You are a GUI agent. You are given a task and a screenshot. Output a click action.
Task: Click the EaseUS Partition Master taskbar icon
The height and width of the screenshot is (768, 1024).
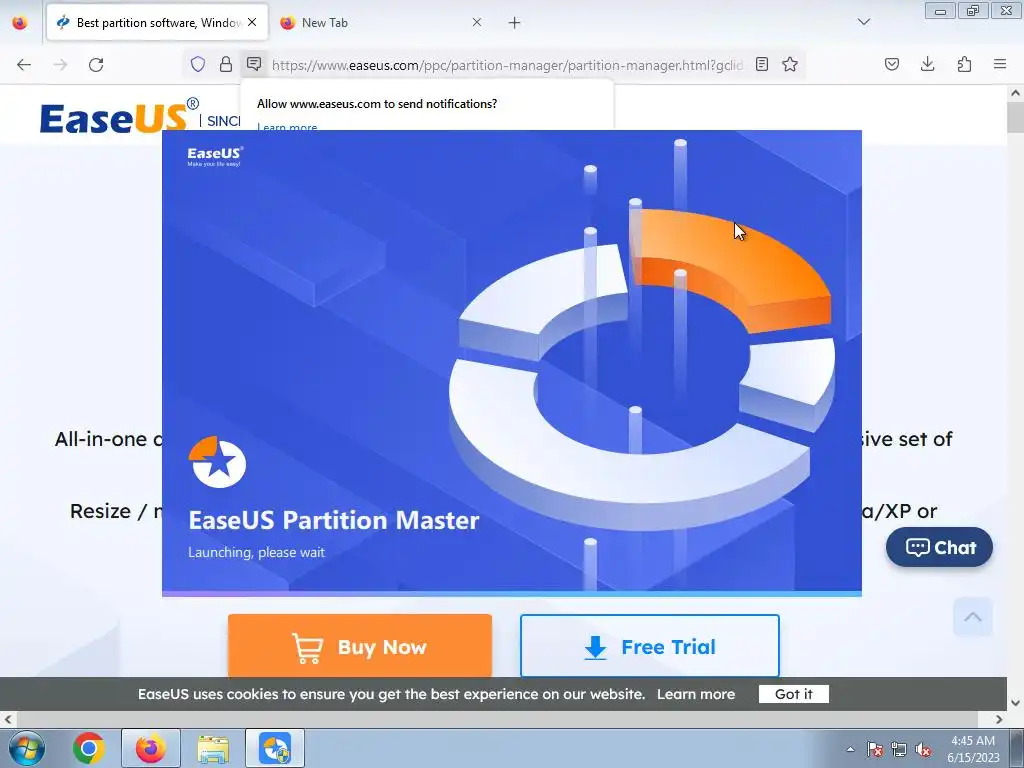pos(275,748)
